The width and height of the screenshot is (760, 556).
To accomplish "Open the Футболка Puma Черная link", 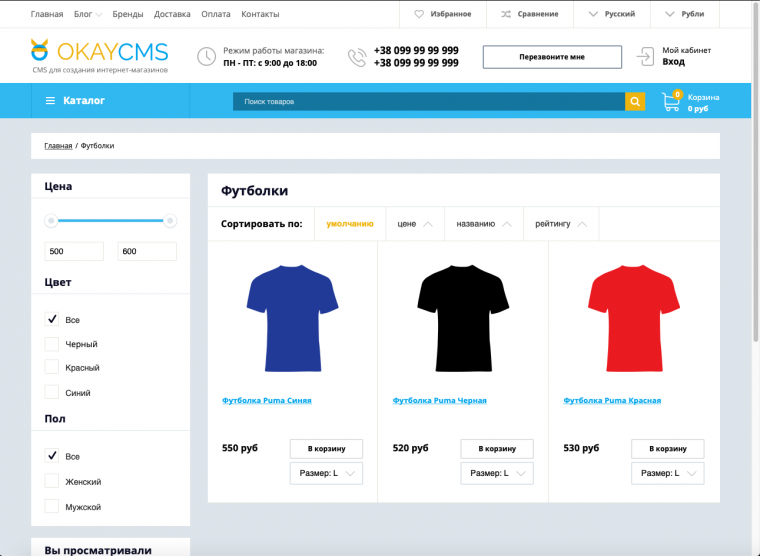I will (440, 400).
